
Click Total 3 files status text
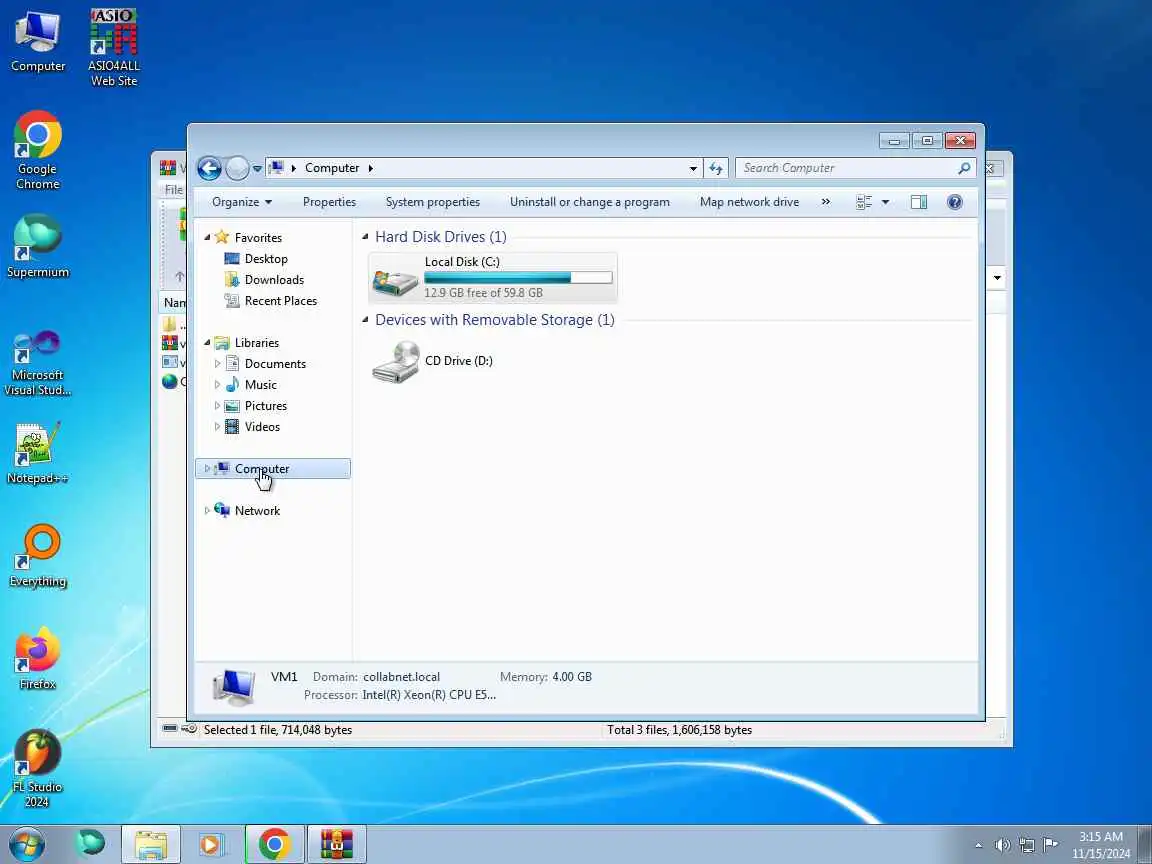pos(680,730)
